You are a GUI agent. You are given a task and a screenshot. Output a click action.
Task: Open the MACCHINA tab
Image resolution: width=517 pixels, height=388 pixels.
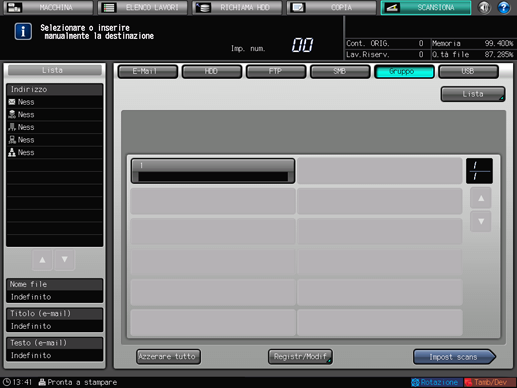(x=48, y=7)
